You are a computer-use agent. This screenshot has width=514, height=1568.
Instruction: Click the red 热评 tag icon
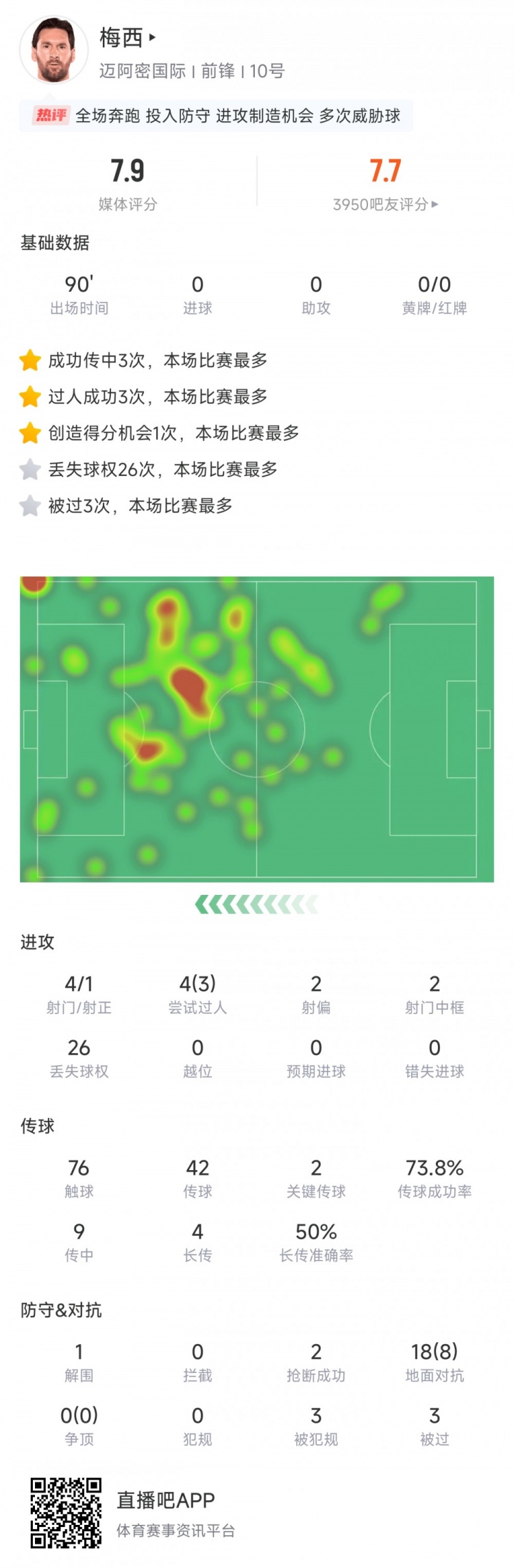click(x=51, y=115)
